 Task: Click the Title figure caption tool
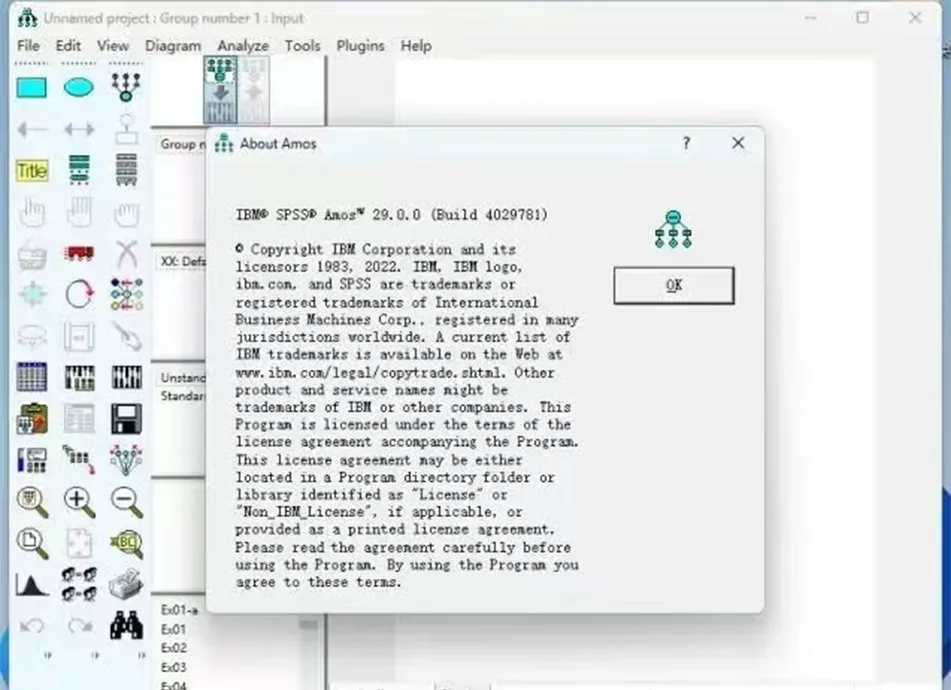pos(32,171)
